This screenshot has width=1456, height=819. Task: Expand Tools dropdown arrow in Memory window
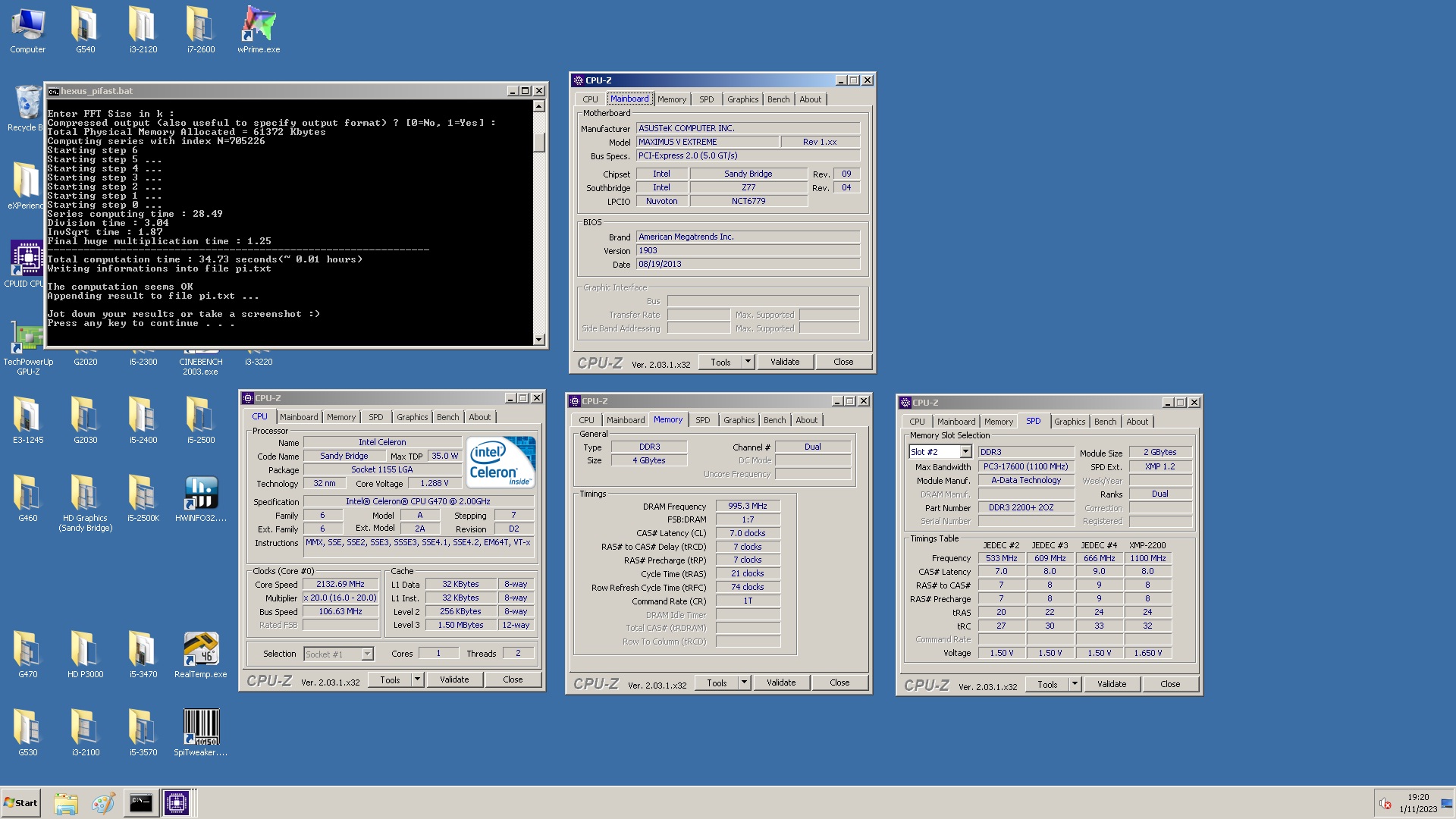[x=744, y=682]
